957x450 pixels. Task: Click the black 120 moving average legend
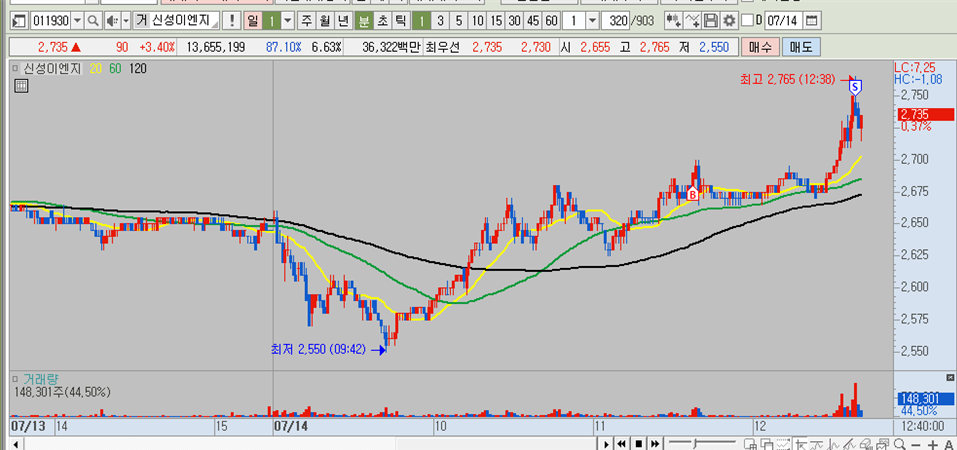[138, 68]
